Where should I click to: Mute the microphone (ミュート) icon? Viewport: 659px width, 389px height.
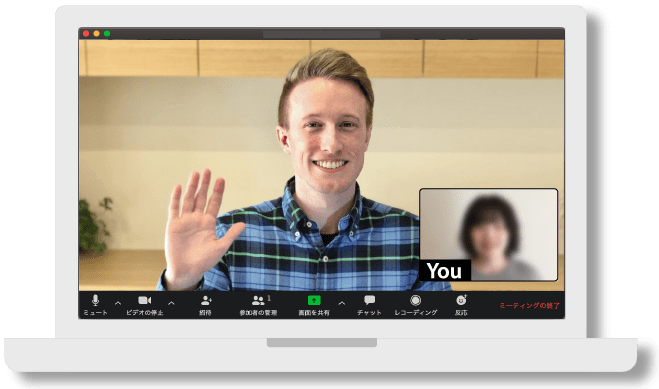[95, 300]
